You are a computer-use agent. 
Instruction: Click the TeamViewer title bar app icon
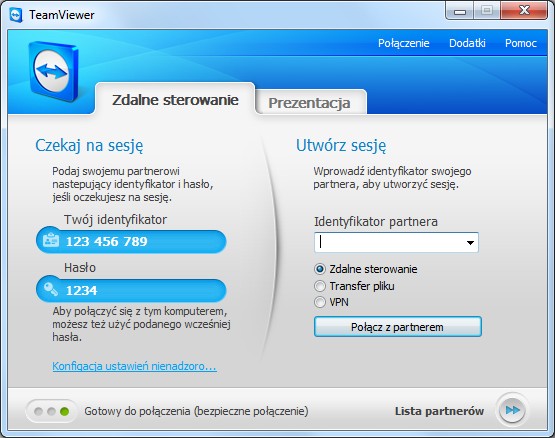point(16,15)
